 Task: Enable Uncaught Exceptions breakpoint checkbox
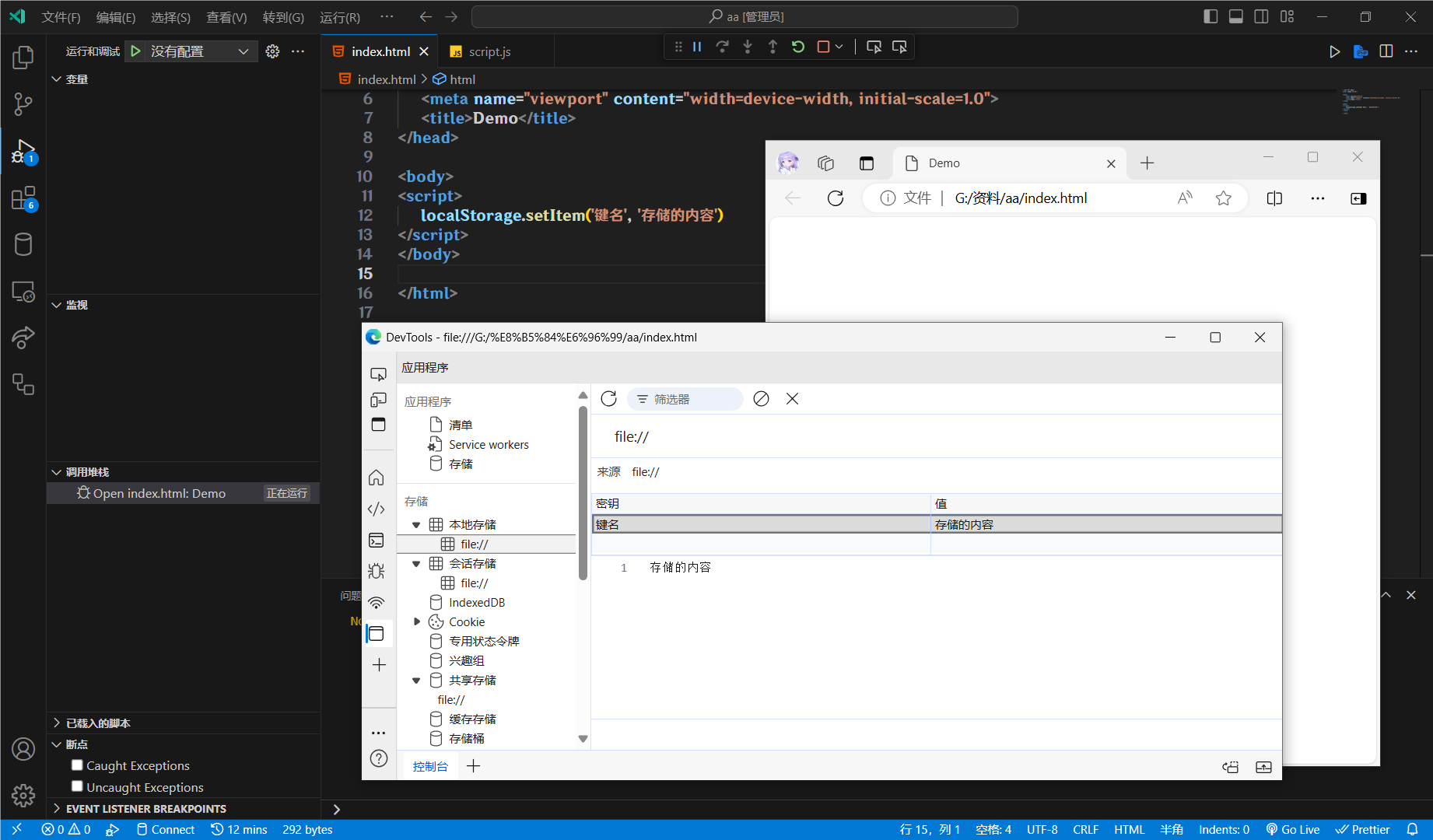77,786
